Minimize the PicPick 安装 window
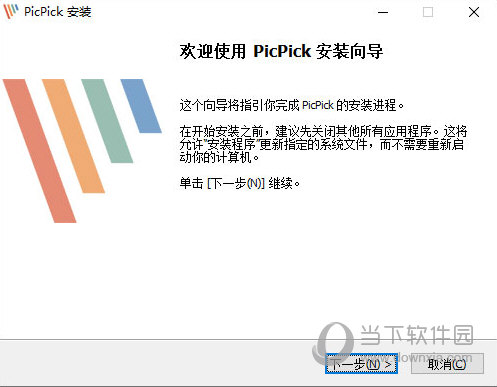This screenshot has width=497, height=387. click(x=383, y=12)
